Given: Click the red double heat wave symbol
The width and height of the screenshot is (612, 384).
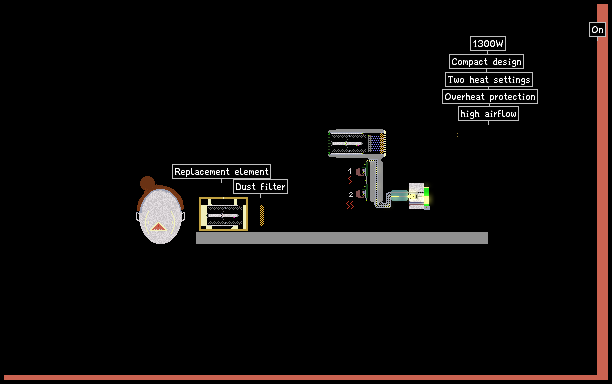Looking at the screenshot, I should 350,205.
